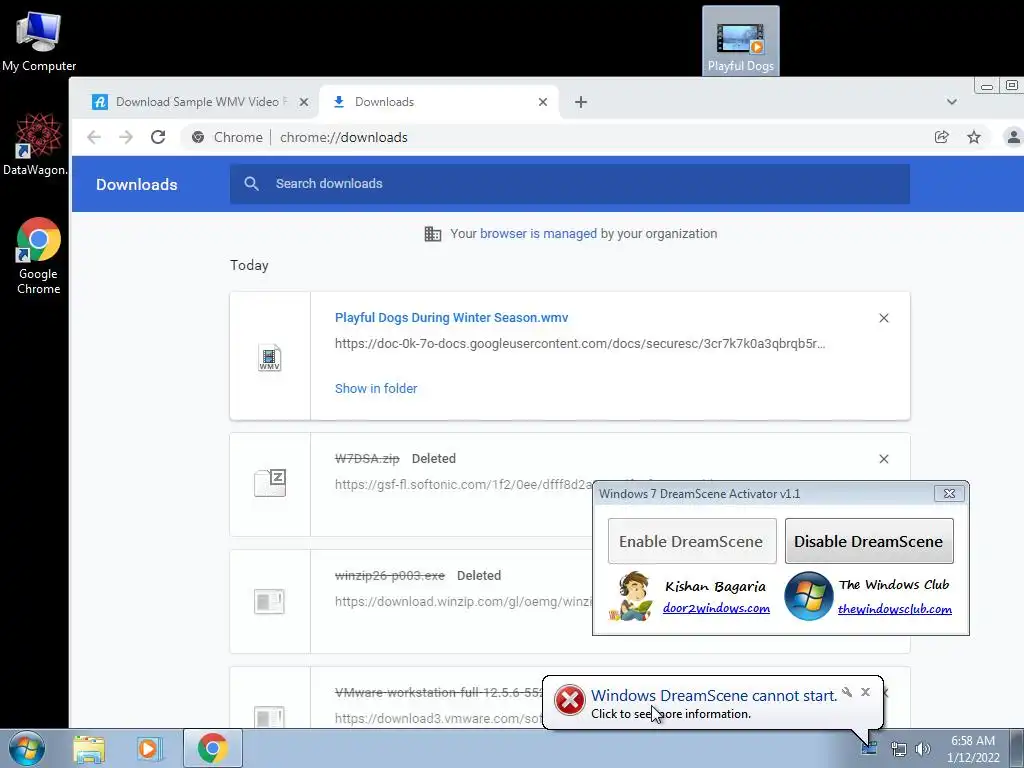
Task: Open notification options wrench icon
Action: click(x=847, y=692)
